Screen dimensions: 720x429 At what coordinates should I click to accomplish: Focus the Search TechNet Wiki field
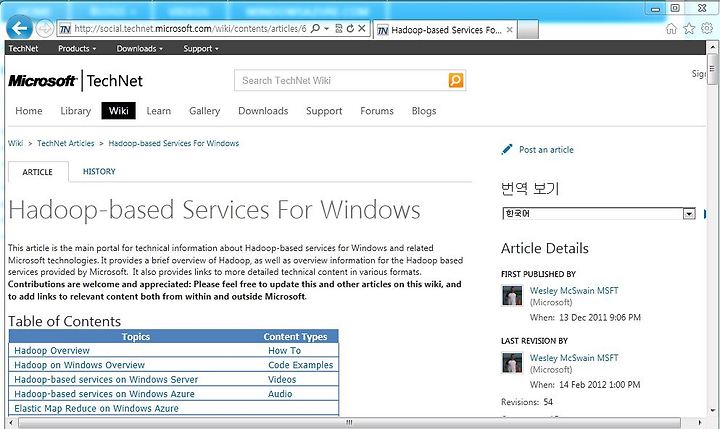(x=341, y=80)
